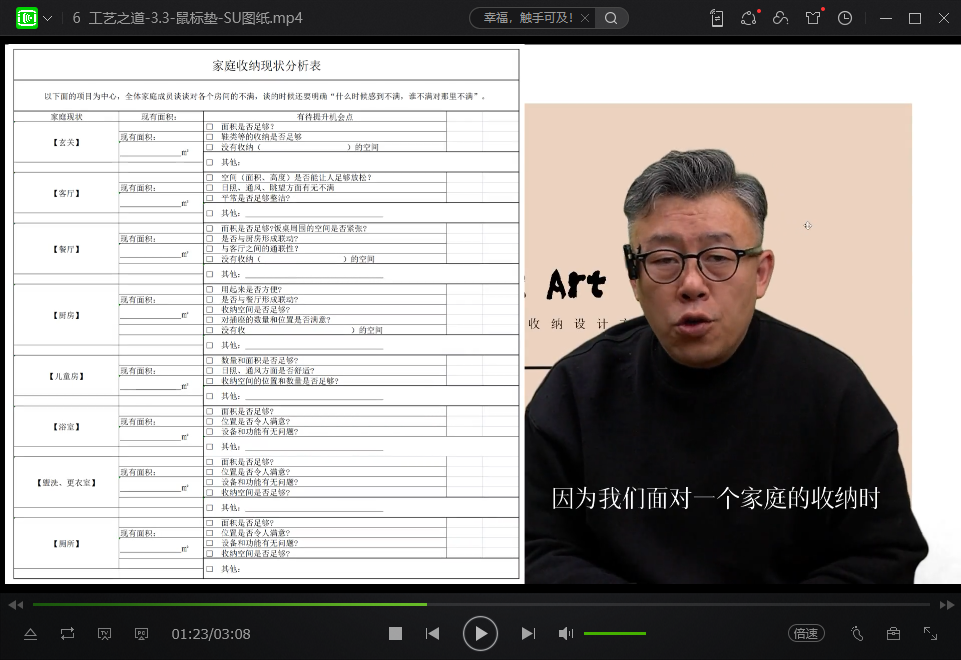Skip to the previous video

tap(432, 633)
